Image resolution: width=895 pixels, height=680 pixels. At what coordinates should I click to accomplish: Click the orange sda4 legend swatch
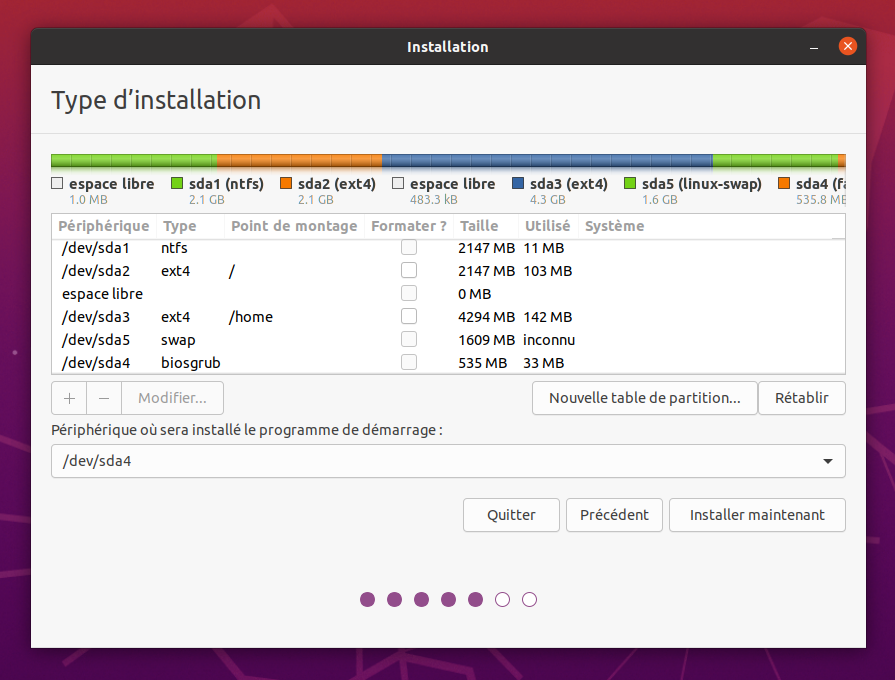coord(784,183)
